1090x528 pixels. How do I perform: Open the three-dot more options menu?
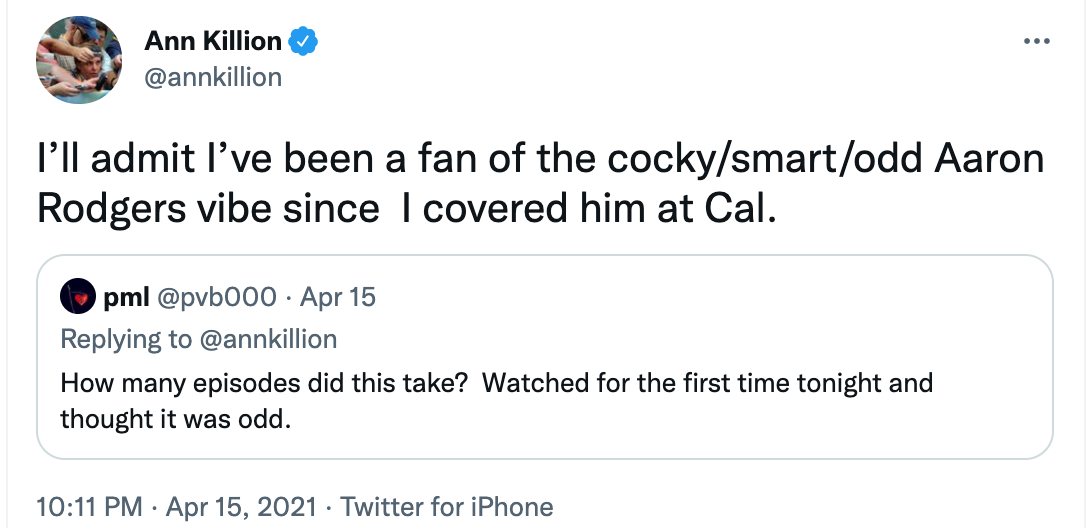point(1036,42)
